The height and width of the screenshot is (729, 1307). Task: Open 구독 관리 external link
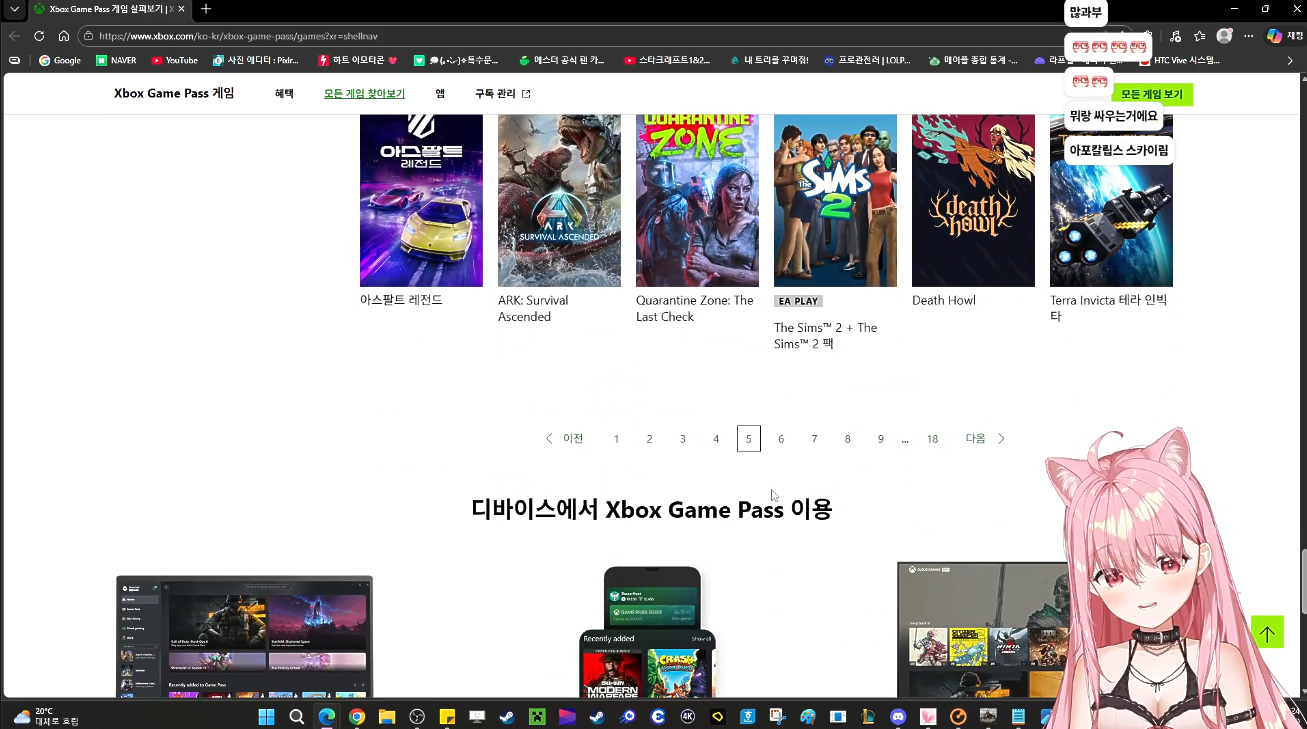[x=502, y=94]
